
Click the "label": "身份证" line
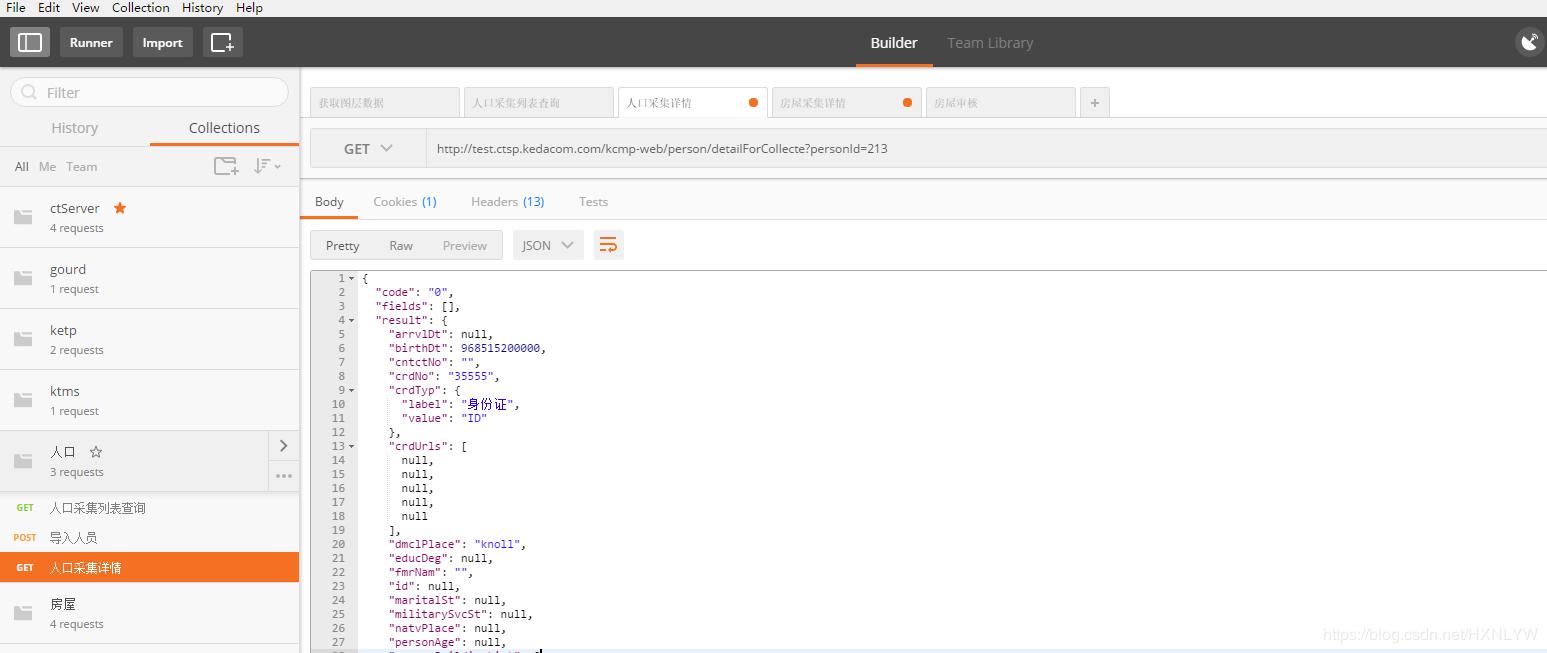point(460,404)
